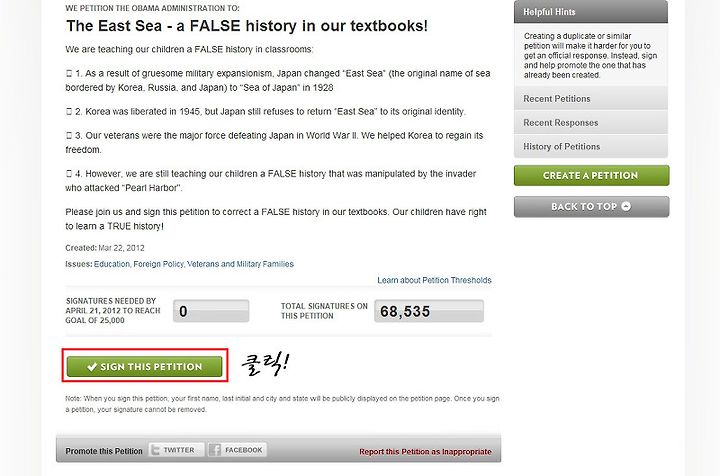Click the total signatures counter 68,535
720x476 pixels.
click(x=429, y=311)
